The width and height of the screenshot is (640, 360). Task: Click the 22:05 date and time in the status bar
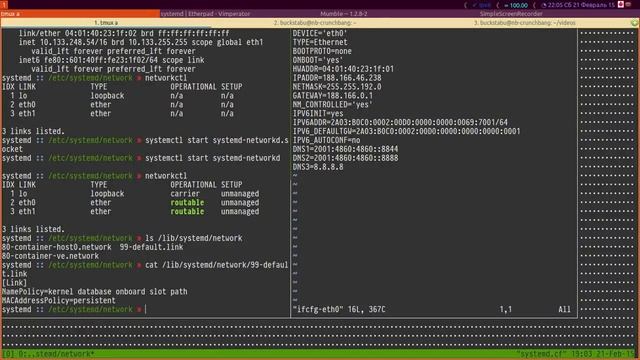(x=581, y=5)
